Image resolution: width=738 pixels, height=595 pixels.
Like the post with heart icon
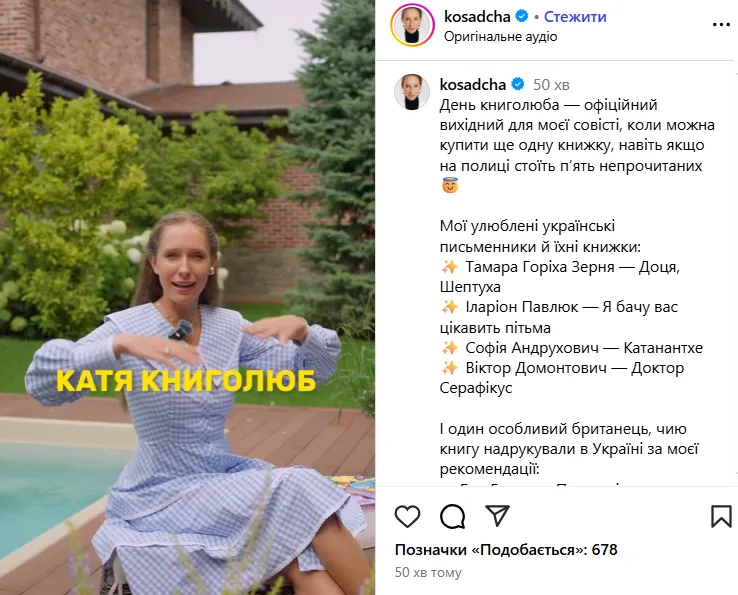tap(407, 516)
